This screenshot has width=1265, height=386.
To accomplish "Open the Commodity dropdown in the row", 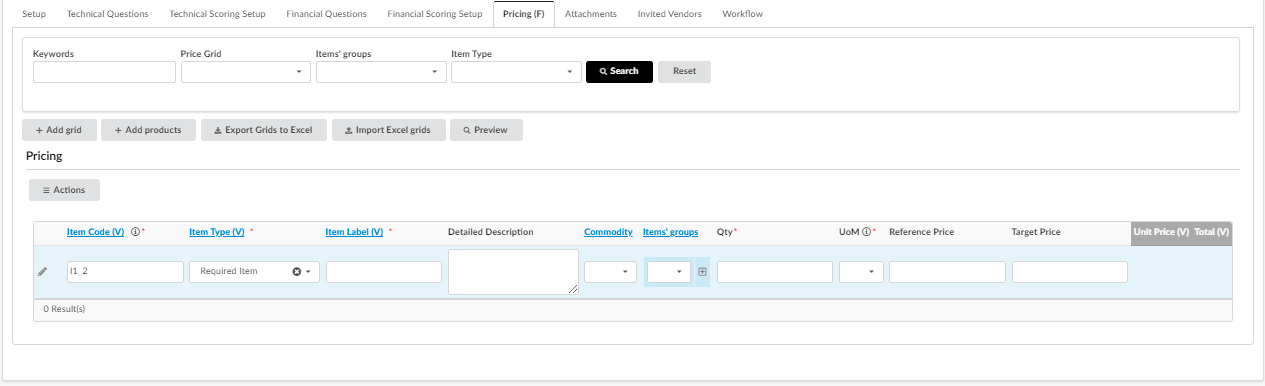I will (x=610, y=272).
